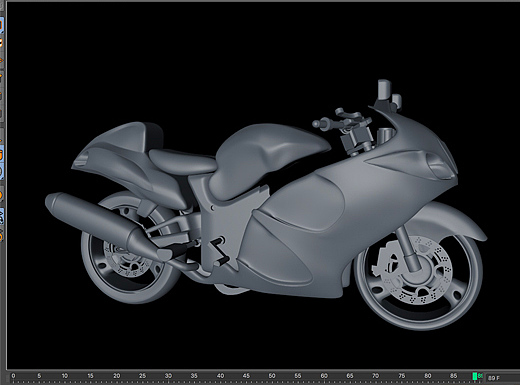This screenshot has width=520, height=385.
Task: Jump to frame 60 on the timeline ruler
Action: coord(324,376)
